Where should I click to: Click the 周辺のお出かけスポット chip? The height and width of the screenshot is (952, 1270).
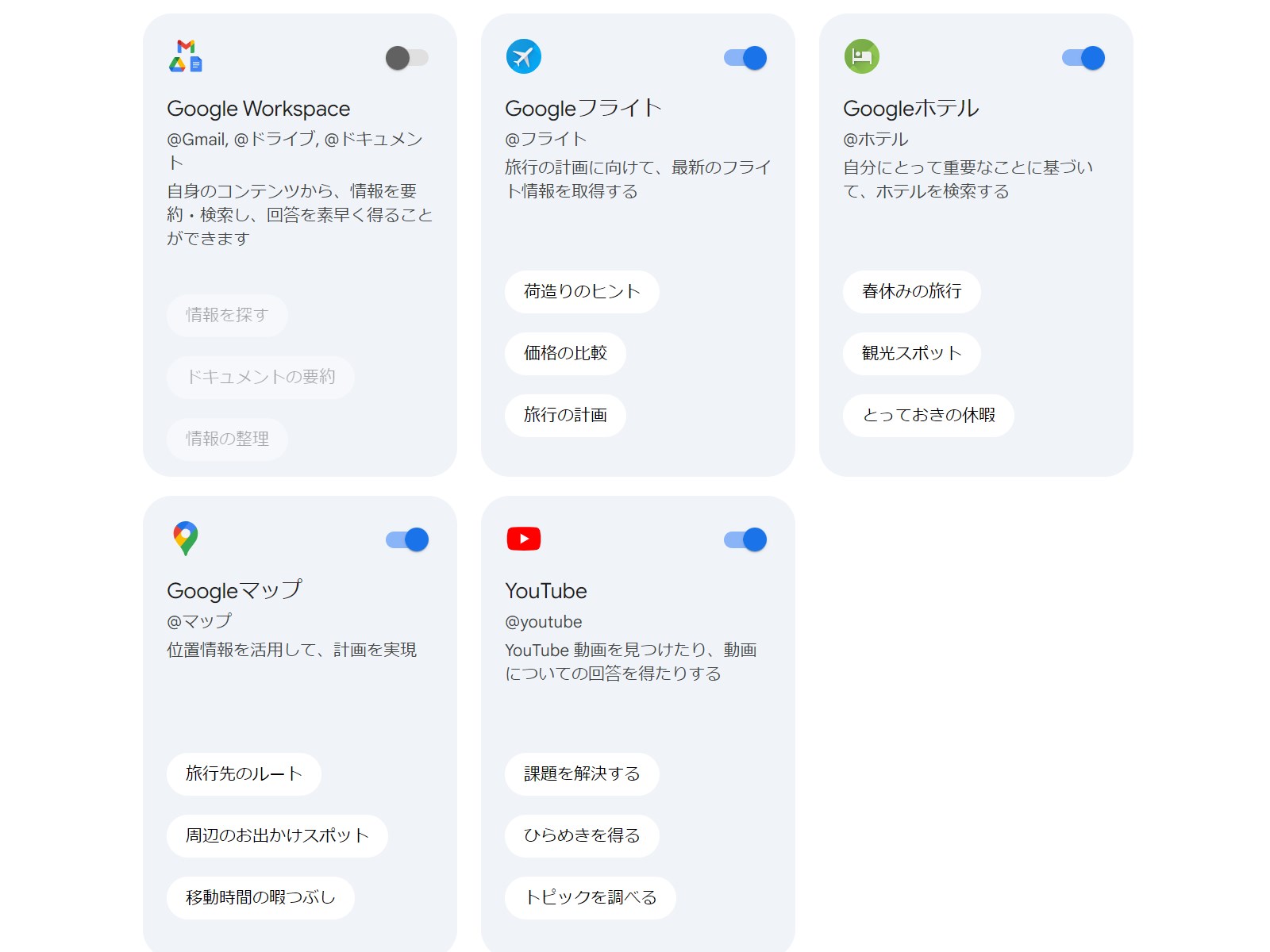(x=276, y=836)
